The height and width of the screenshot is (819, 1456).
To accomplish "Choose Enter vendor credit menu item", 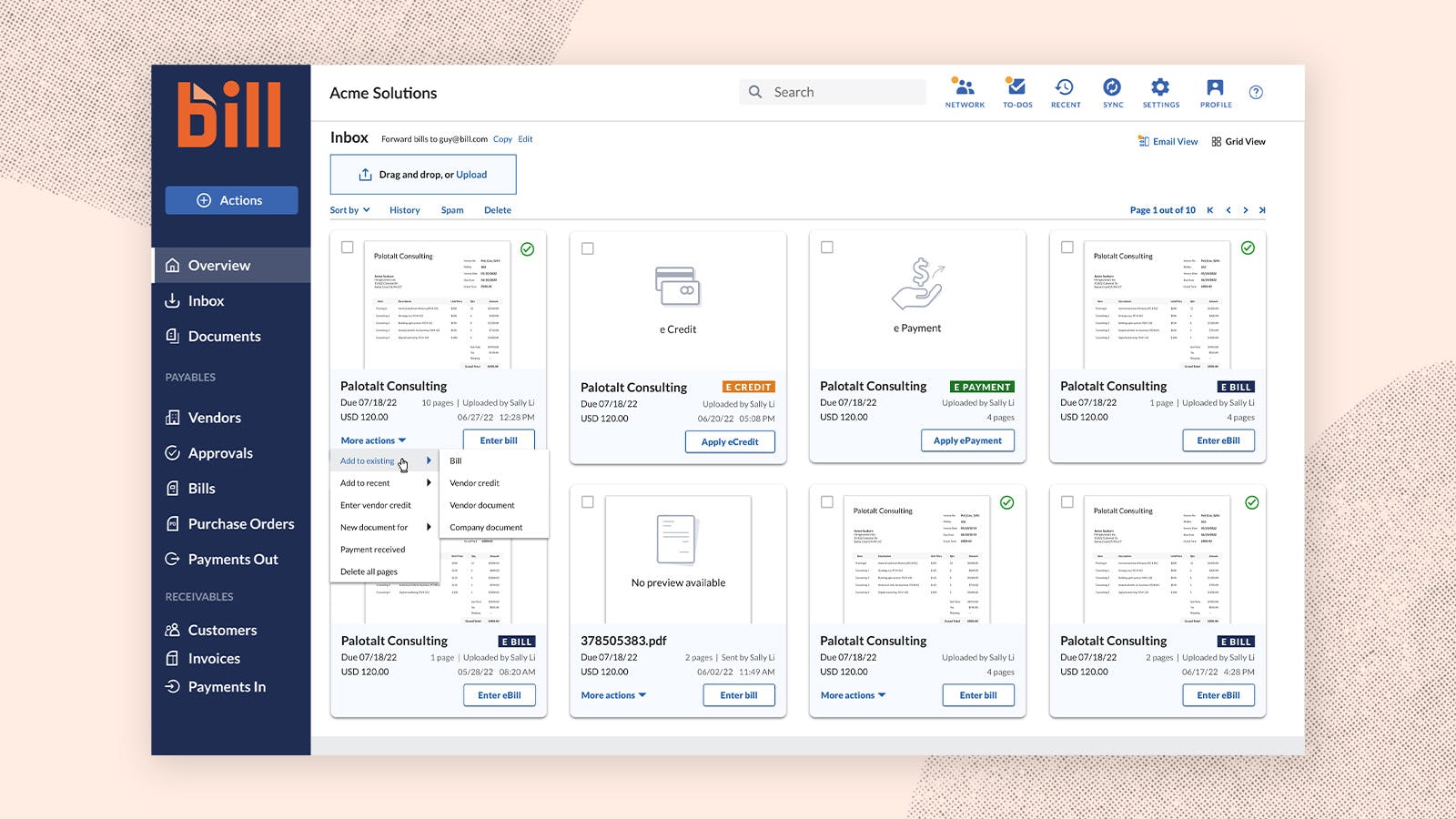I will tap(385, 505).
